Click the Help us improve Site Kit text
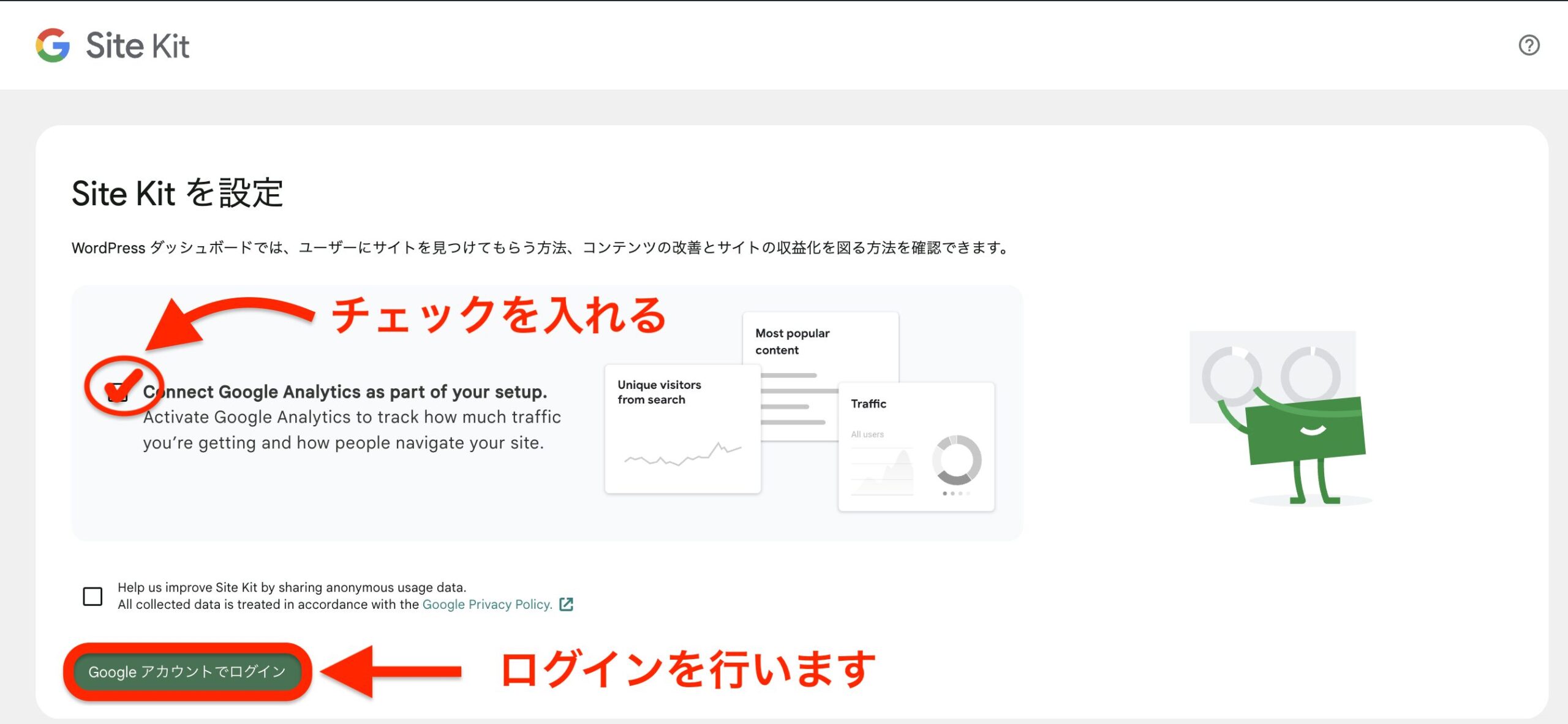Screen dimensions: 1568x724 click(x=292, y=587)
